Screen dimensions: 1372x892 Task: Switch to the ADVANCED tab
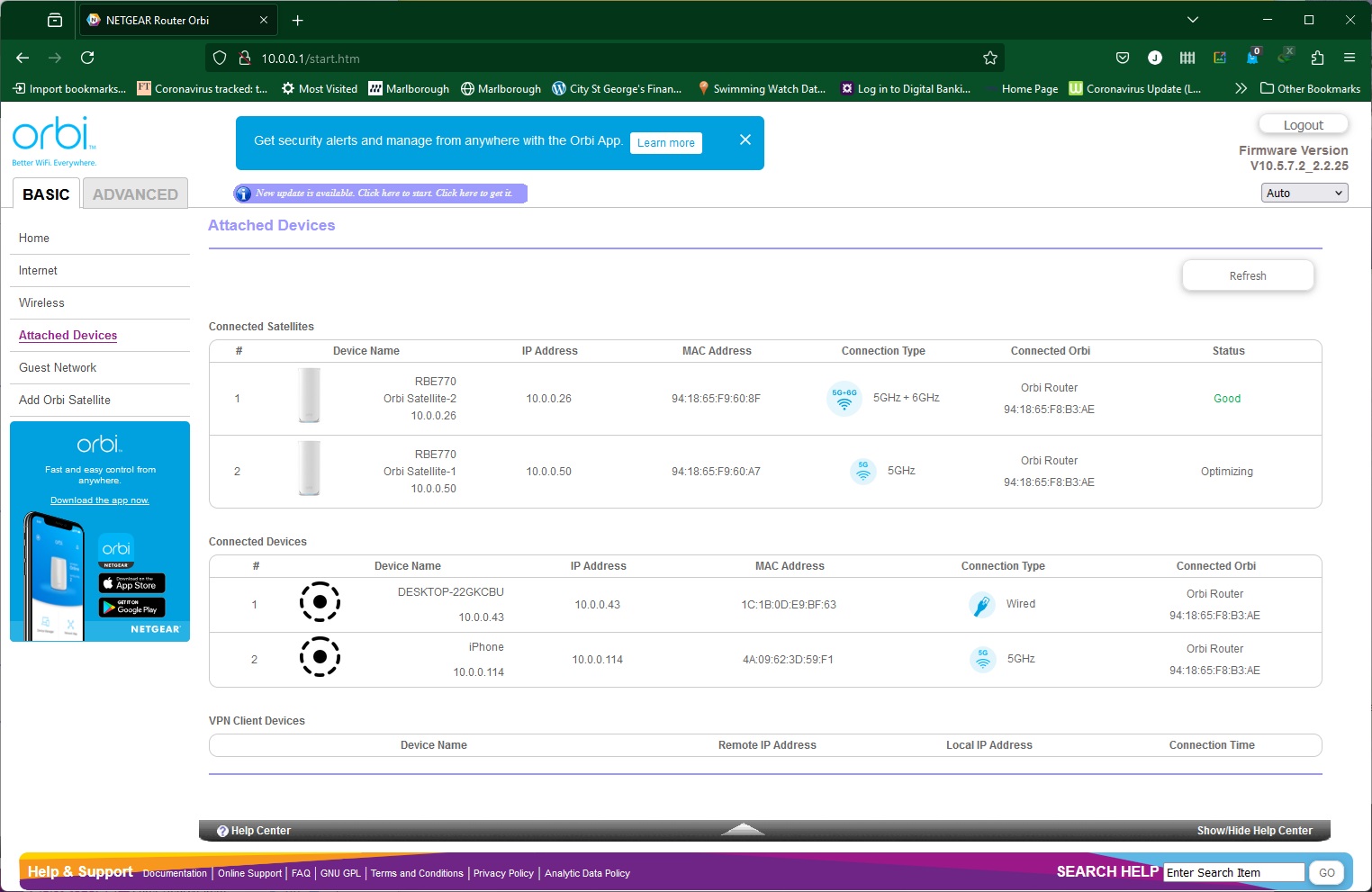pos(135,194)
